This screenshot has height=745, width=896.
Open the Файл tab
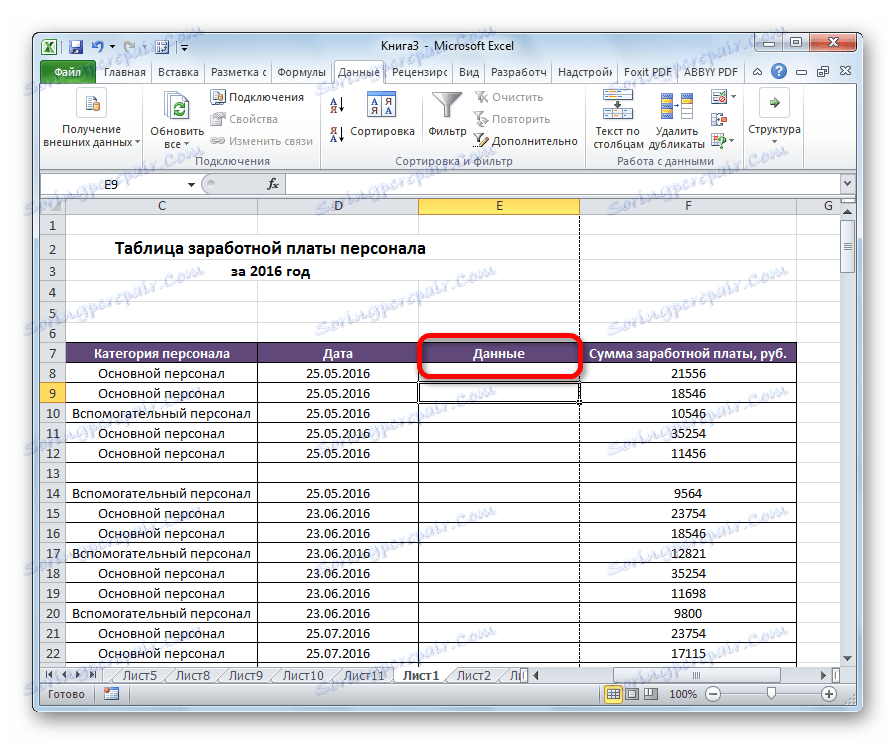(x=67, y=72)
